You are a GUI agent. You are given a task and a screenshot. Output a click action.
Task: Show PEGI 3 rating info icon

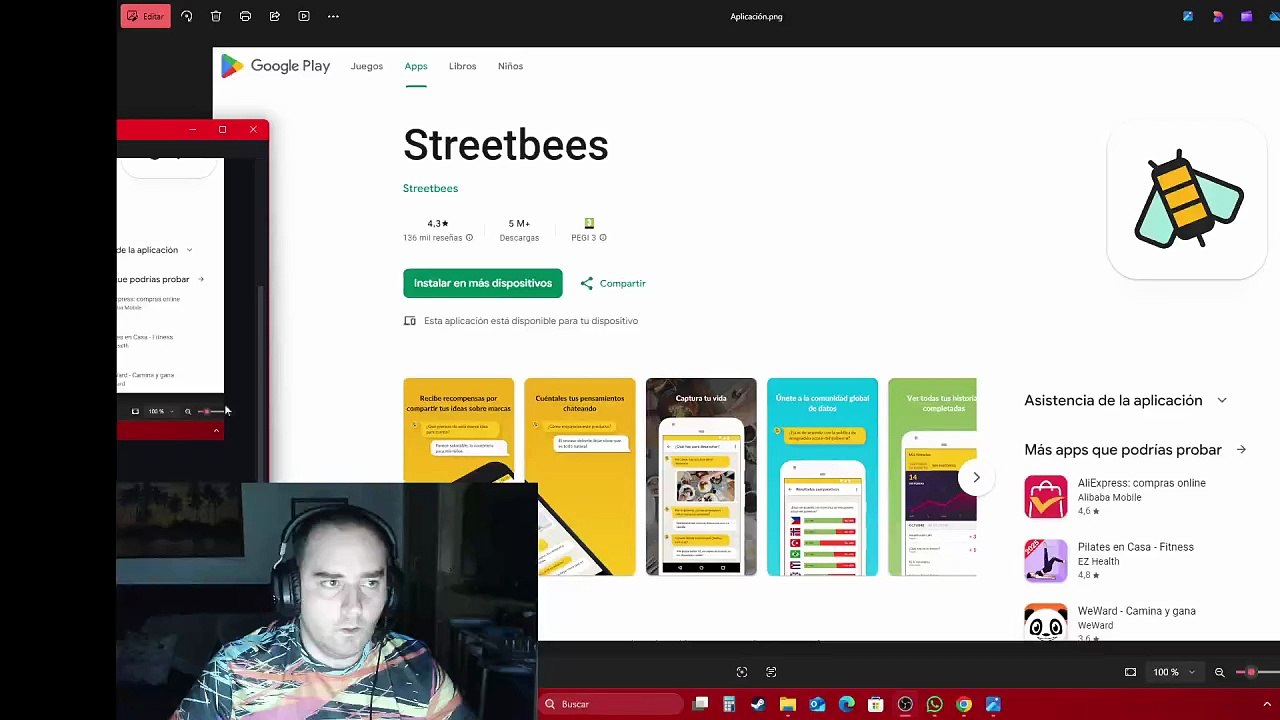point(602,238)
